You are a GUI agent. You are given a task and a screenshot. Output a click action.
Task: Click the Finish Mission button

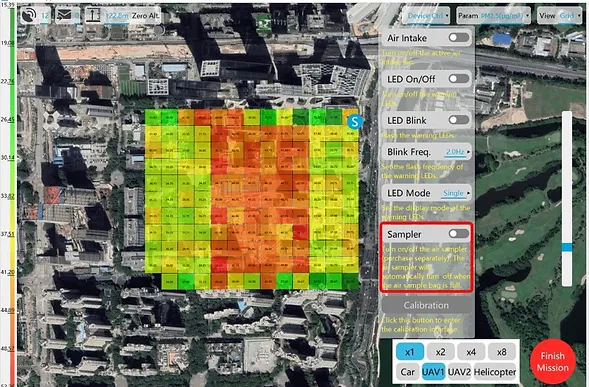553,361
